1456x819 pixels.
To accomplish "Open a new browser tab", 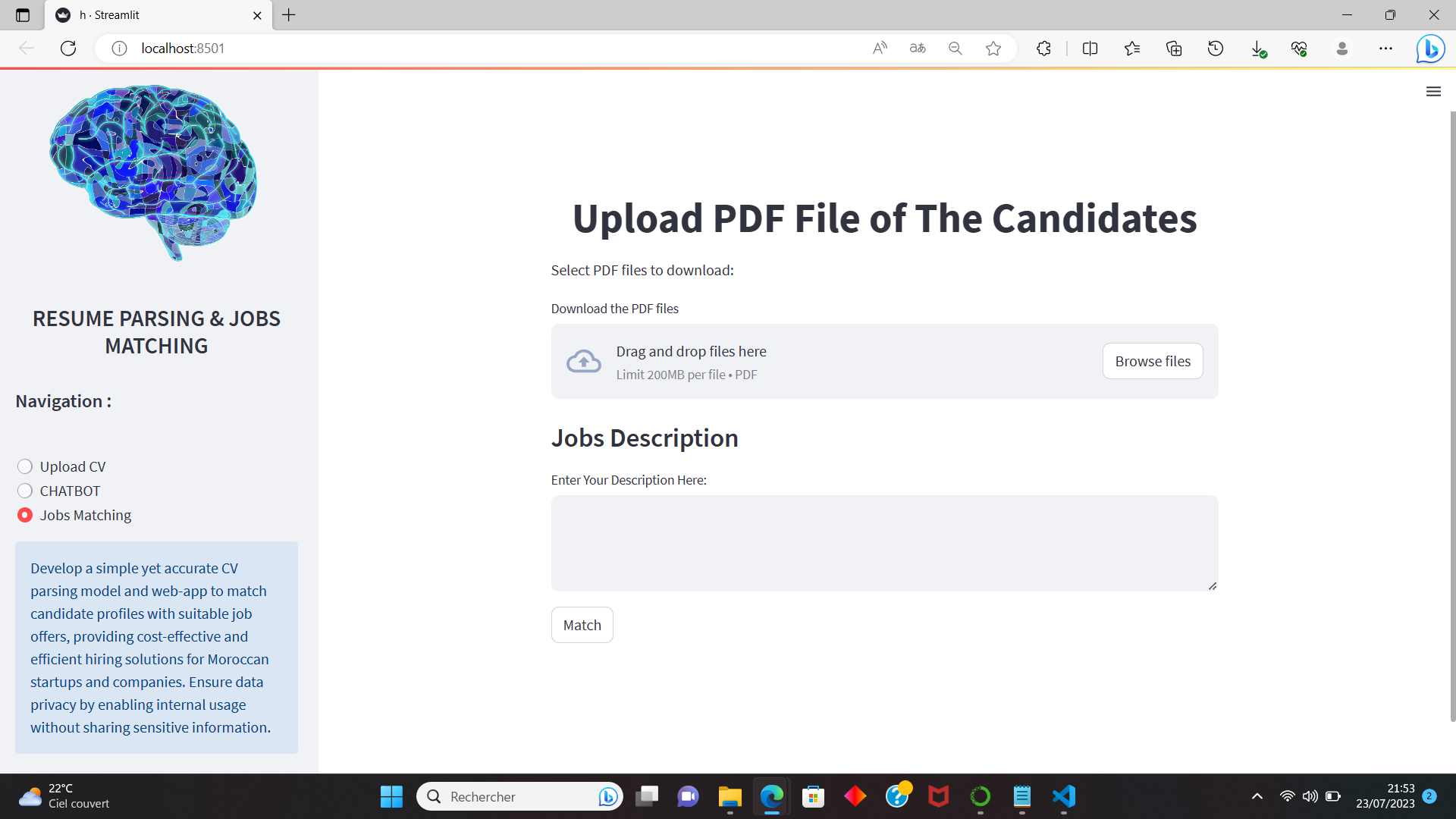I will pyautogui.click(x=289, y=15).
